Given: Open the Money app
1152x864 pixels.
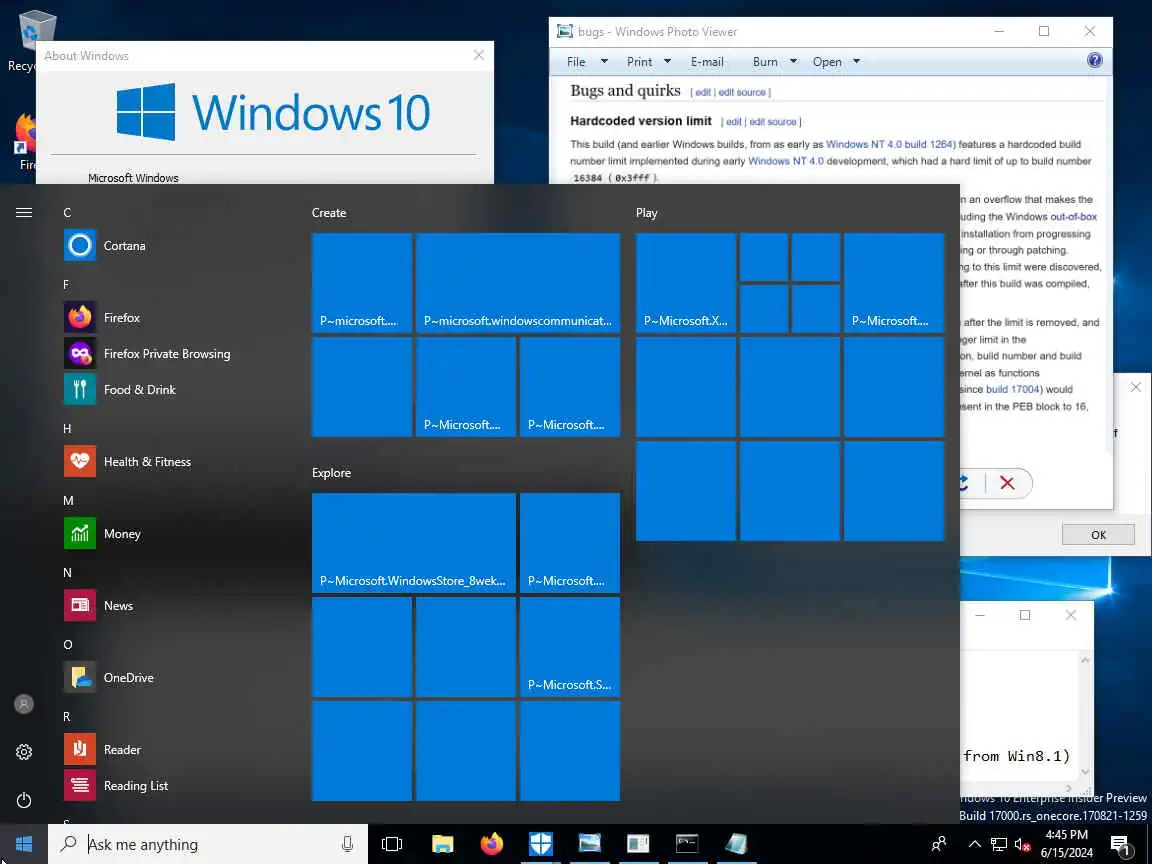Looking at the screenshot, I should tap(172, 533).
